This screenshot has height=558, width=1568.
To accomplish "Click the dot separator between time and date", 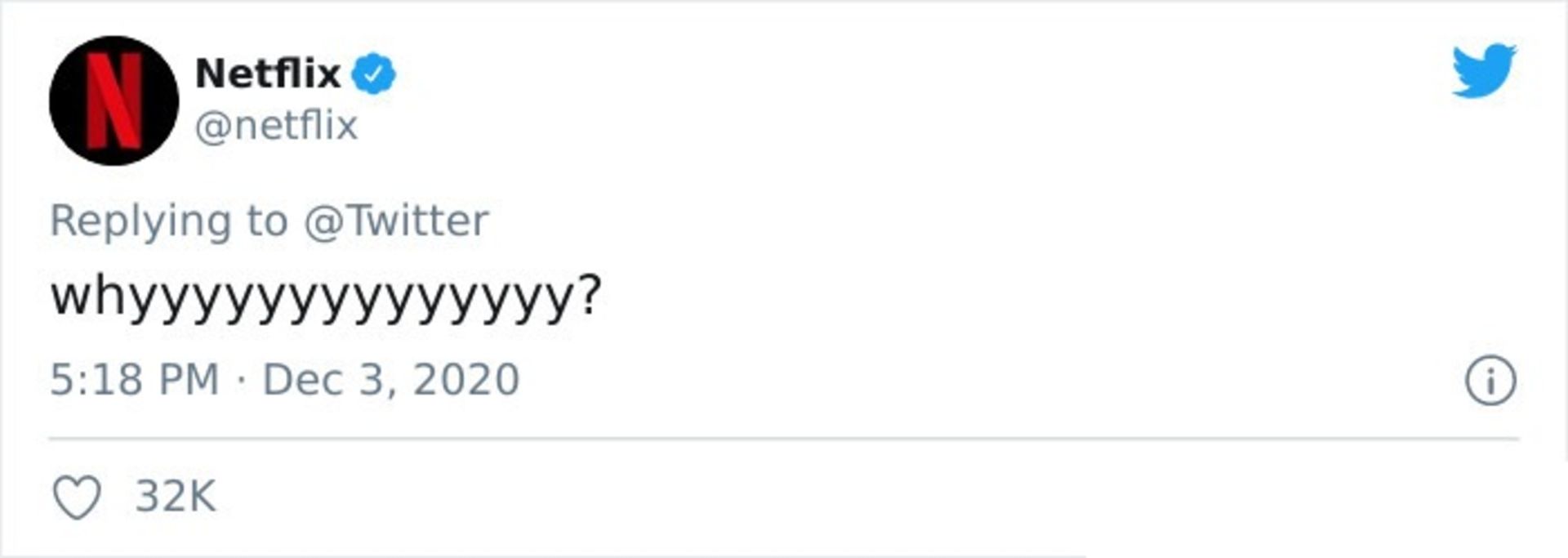I will (x=241, y=380).
